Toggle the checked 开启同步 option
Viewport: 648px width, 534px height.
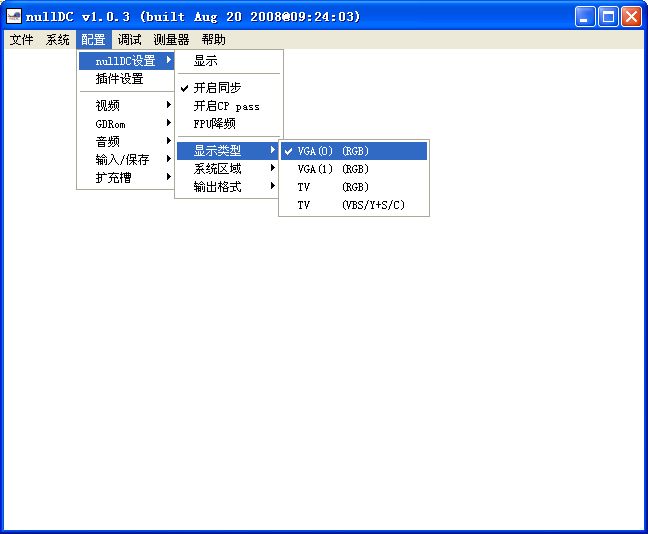click(x=229, y=88)
